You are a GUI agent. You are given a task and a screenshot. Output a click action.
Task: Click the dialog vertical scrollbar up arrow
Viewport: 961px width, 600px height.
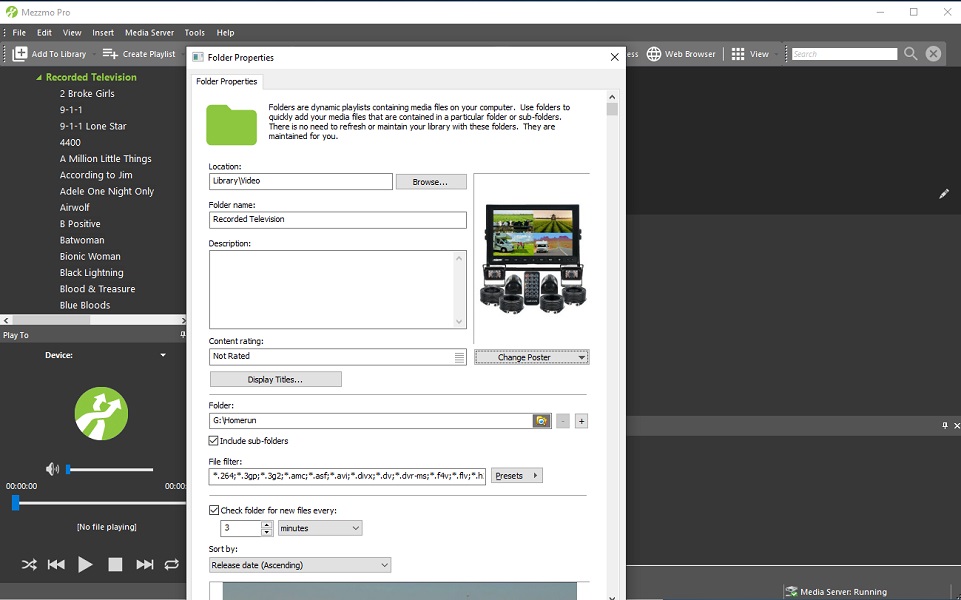click(612, 97)
